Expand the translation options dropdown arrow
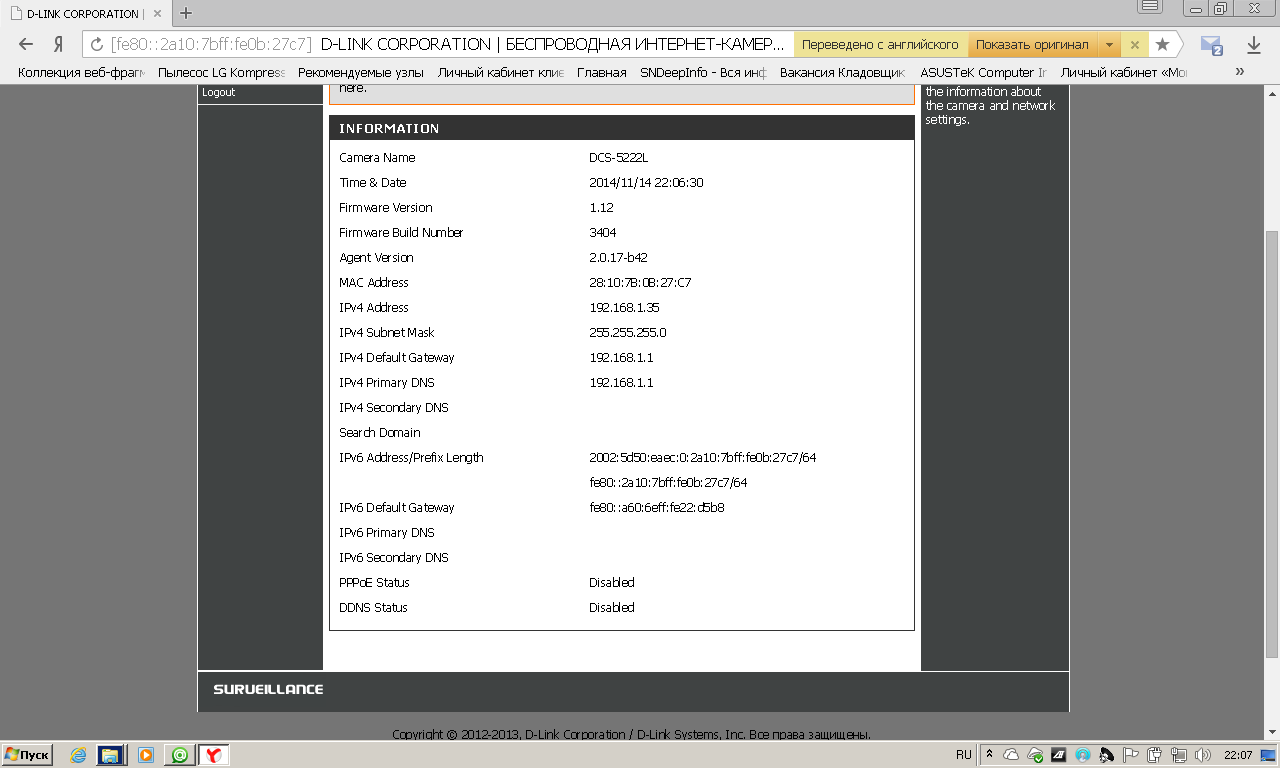This screenshot has width=1280, height=768. point(1109,45)
